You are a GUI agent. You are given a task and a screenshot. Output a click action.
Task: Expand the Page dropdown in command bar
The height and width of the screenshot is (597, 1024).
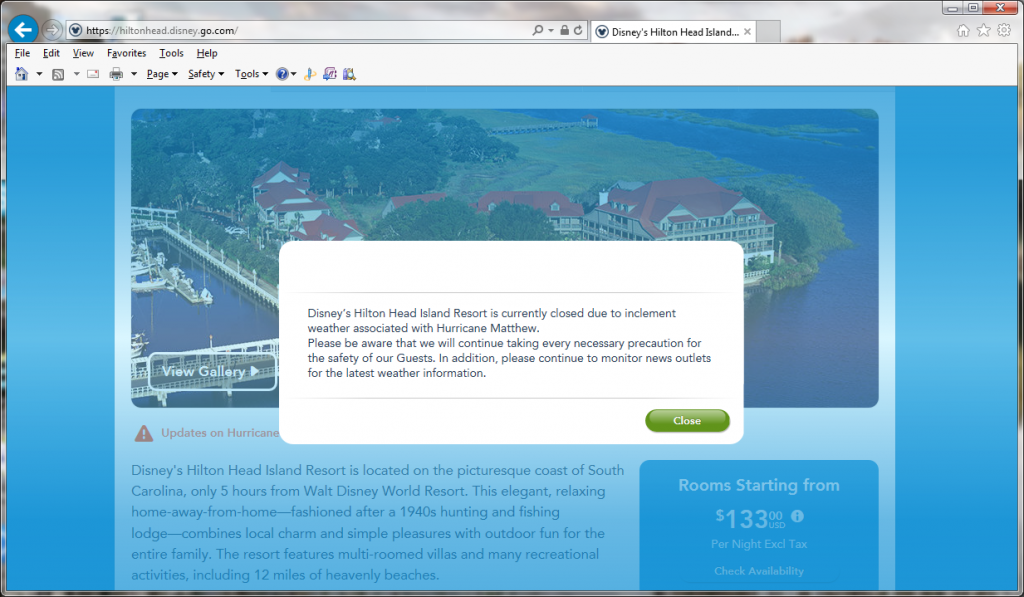162,74
